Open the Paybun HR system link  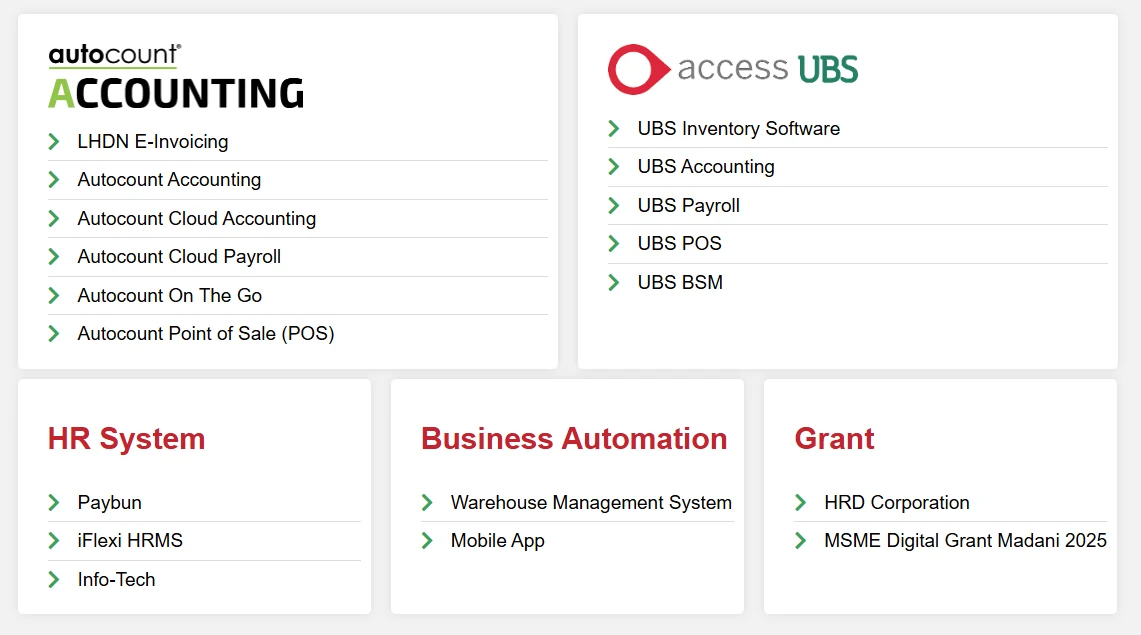[109, 503]
